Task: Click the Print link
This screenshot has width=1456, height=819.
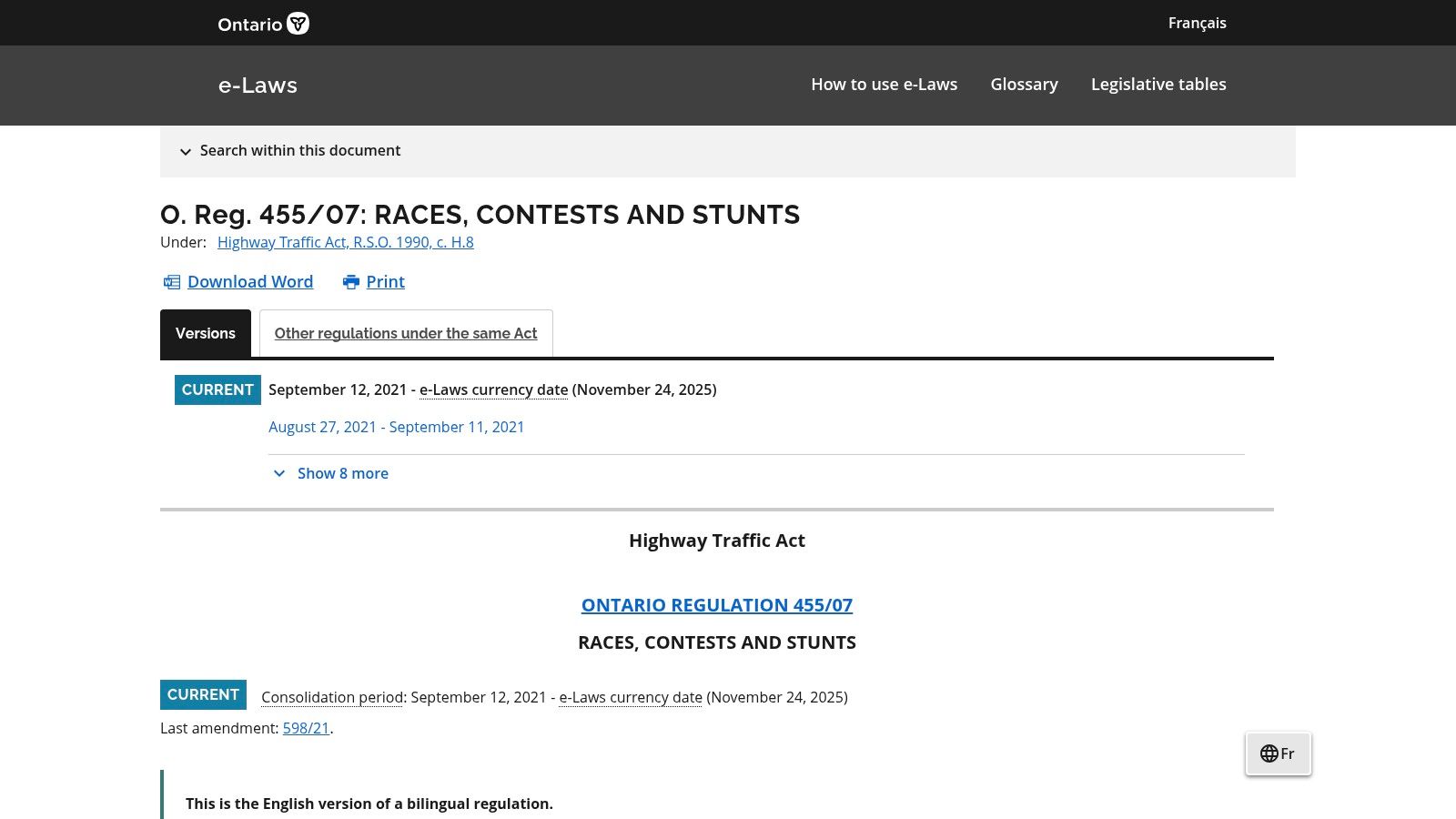Action: click(386, 282)
